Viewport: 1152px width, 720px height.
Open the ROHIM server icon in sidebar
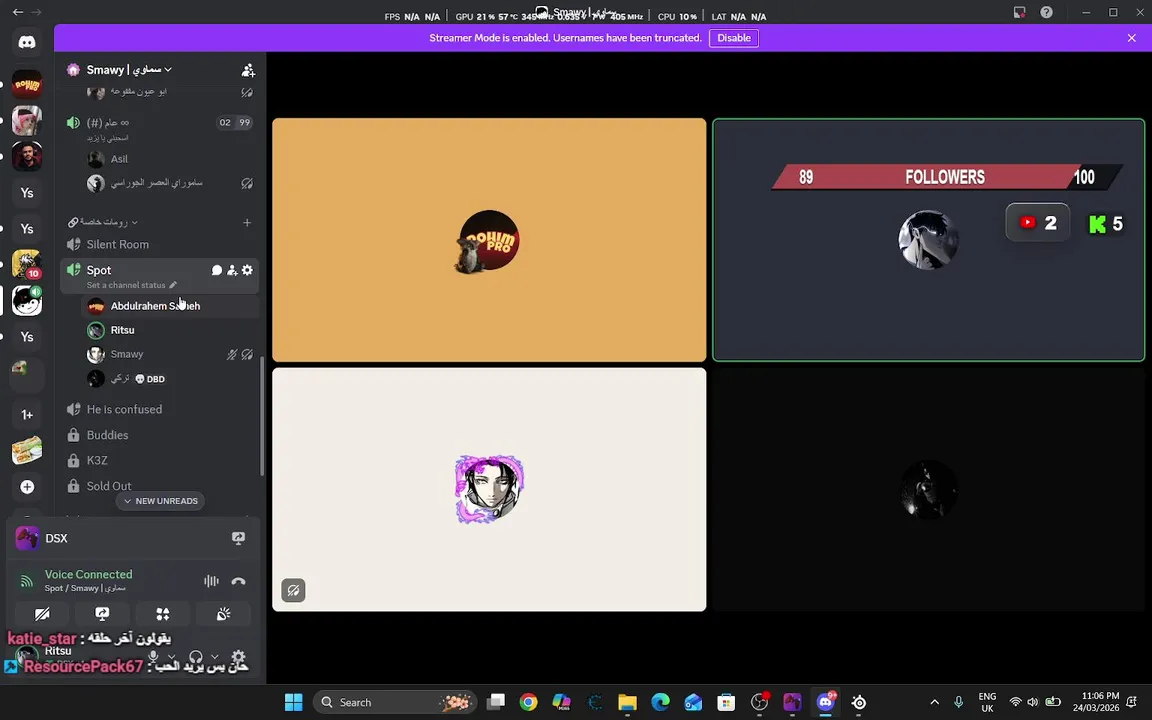click(27, 84)
